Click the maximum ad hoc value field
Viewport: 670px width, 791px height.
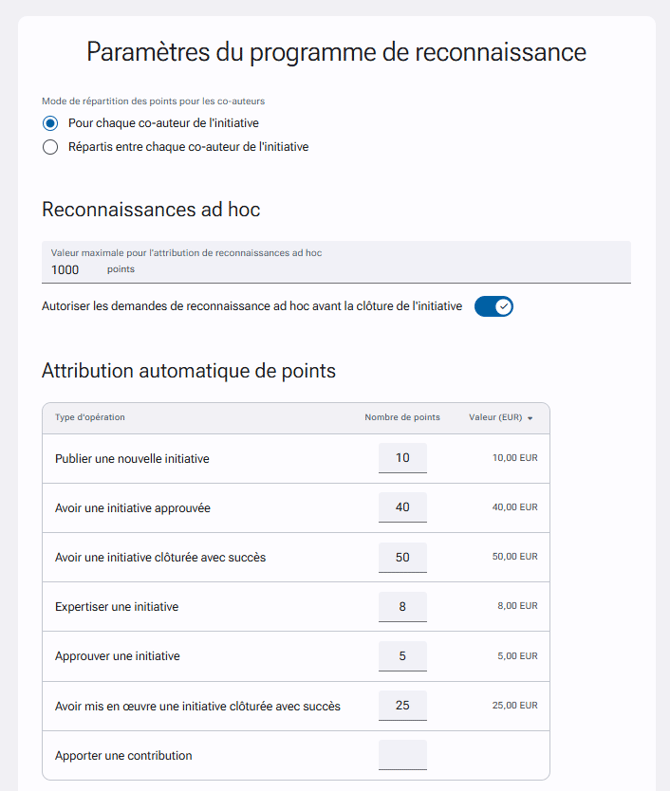[x=336, y=262]
